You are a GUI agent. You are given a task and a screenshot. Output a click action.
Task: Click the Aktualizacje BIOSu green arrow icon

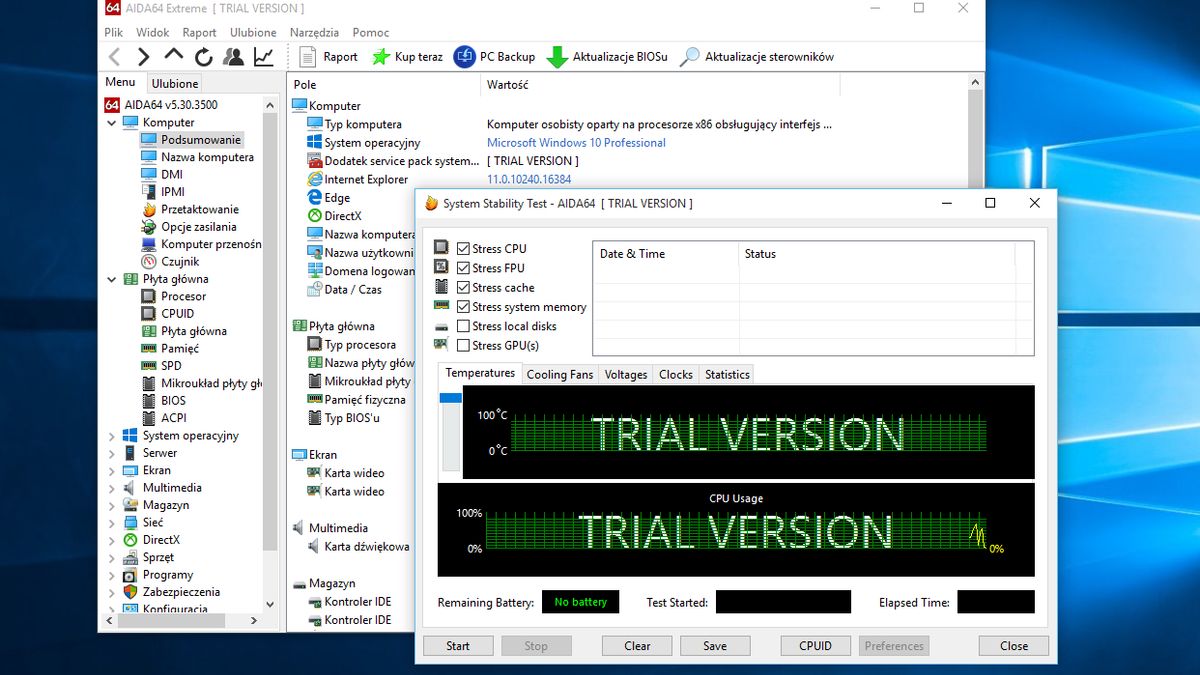click(x=557, y=57)
